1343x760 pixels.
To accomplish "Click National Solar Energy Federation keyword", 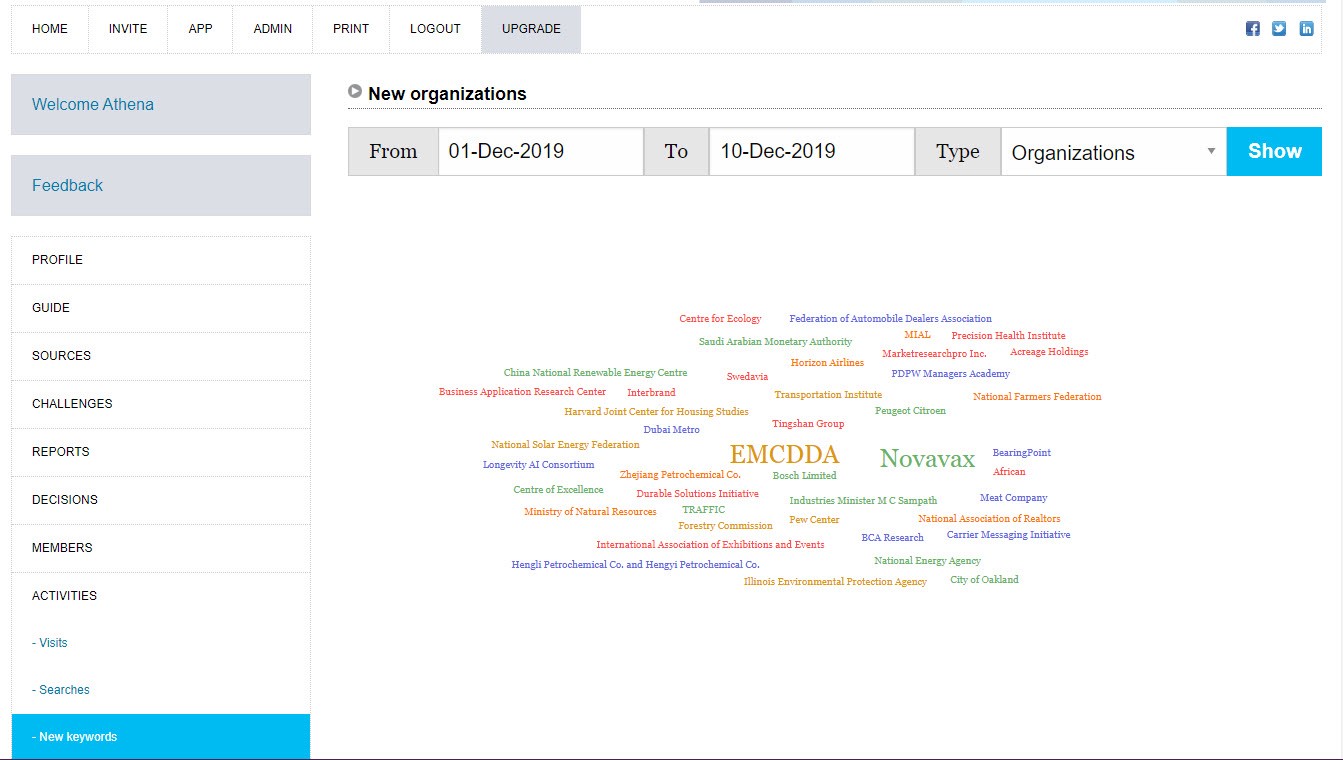I will (x=565, y=445).
